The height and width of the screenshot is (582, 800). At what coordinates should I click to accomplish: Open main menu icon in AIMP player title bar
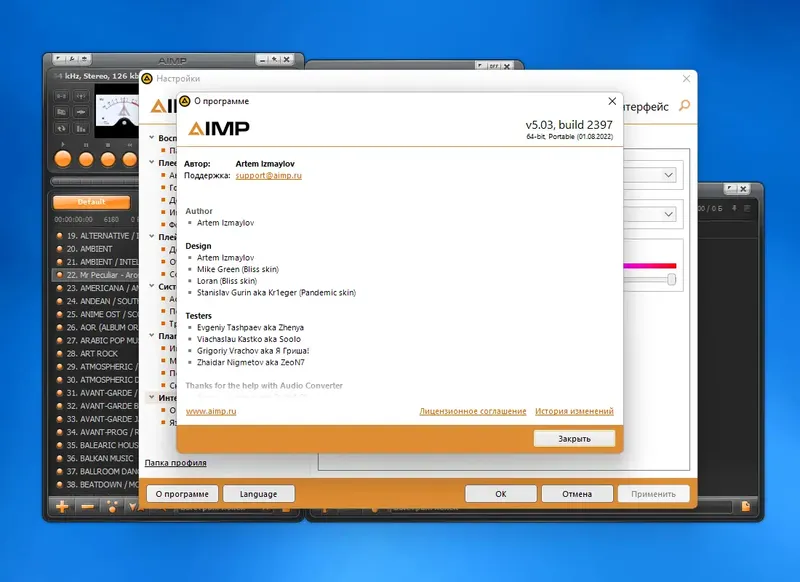tap(60, 59)
